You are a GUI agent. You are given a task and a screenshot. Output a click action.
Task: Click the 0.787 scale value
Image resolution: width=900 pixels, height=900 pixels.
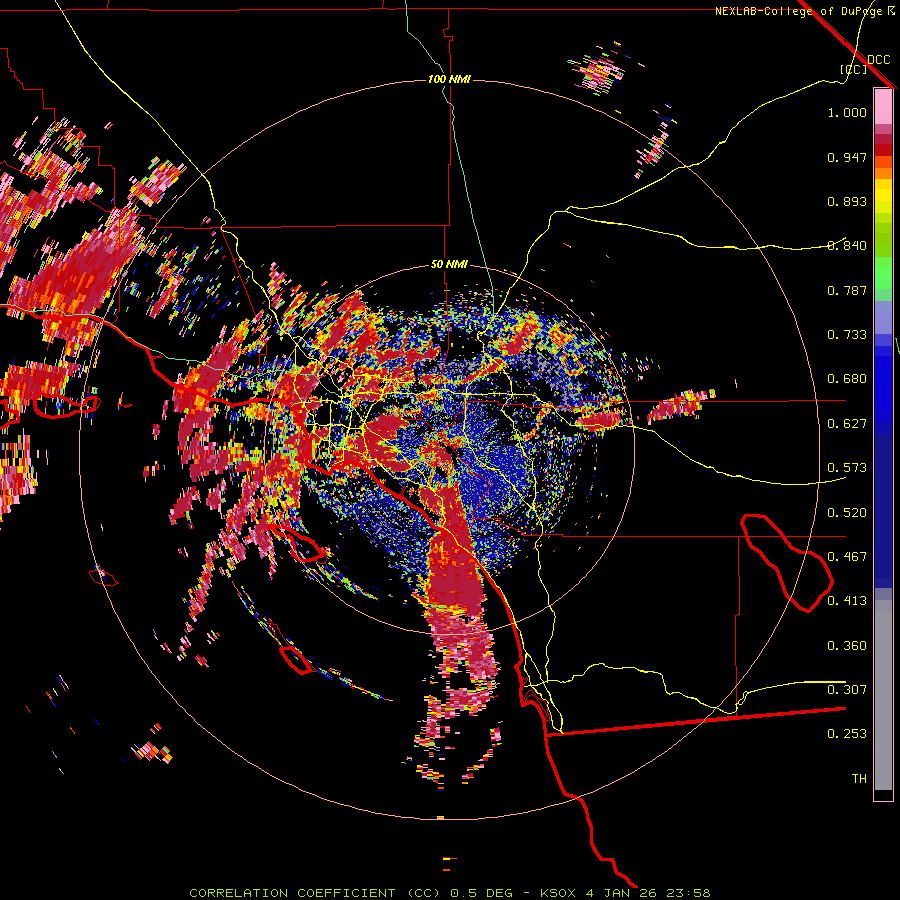847,290
